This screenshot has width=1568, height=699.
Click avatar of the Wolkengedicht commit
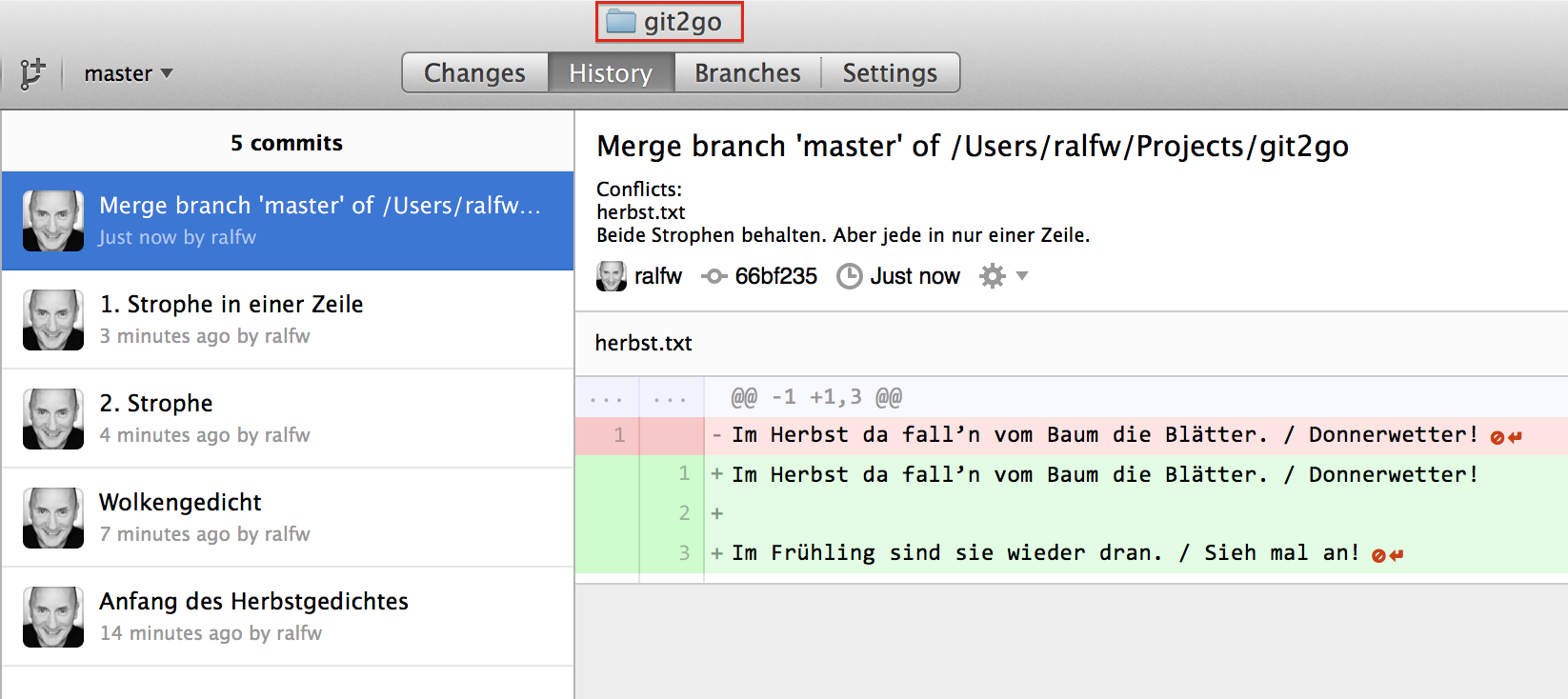pyautogui.click(x=53, y=518)
